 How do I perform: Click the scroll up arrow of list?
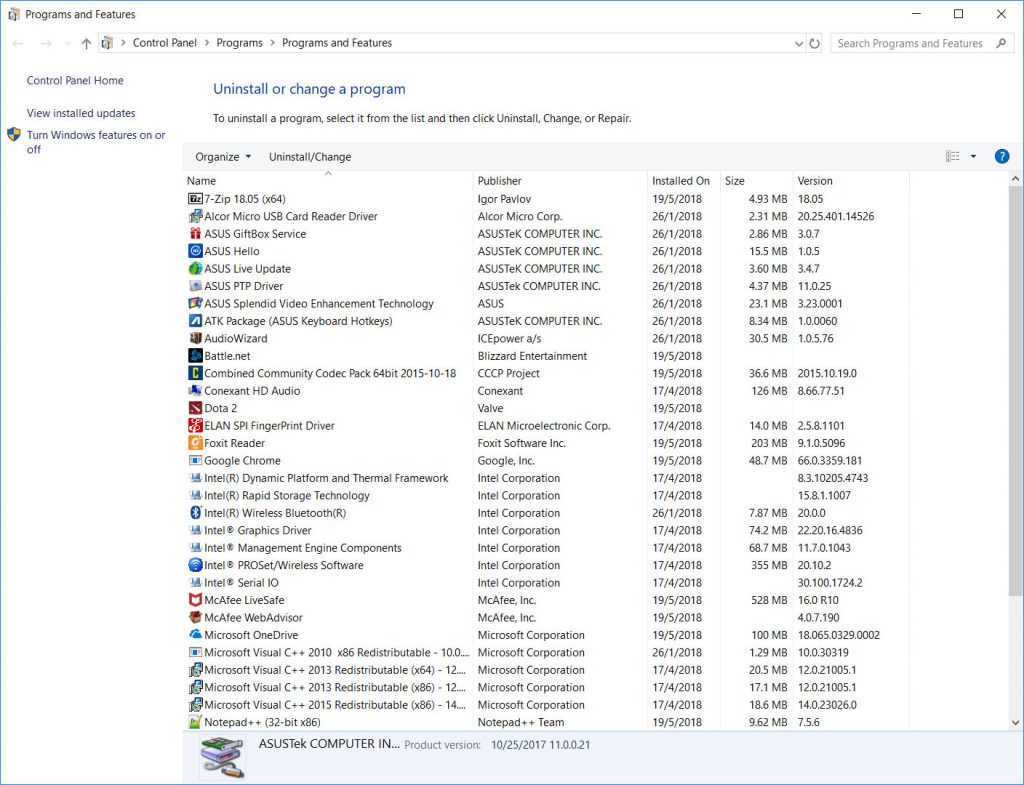click(x=1015, y=179)
